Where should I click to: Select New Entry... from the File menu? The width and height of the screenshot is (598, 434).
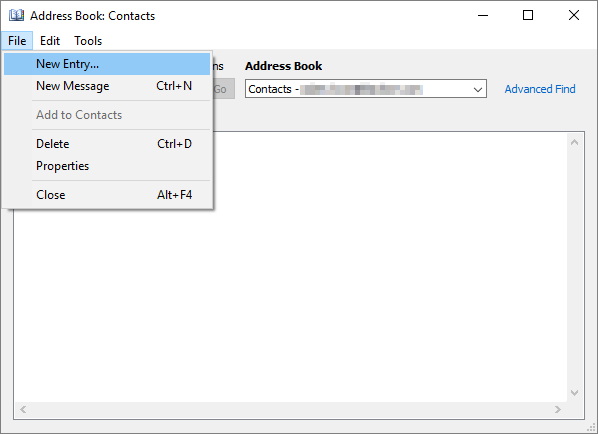[x=107, y=64]
